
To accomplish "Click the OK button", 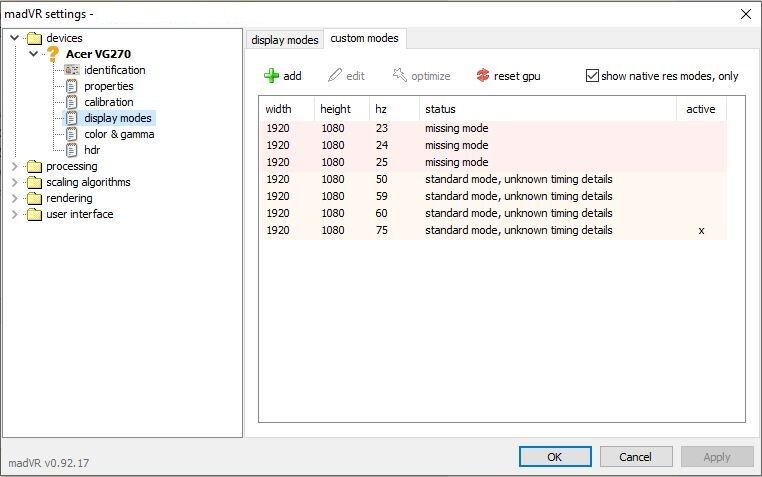I will pos(555,457).
